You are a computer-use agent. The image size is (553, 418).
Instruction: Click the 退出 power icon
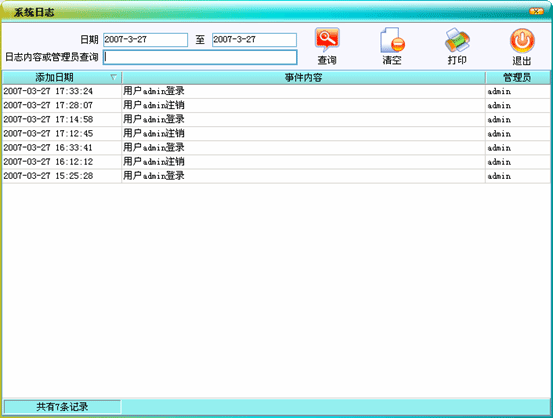[522, 40]
